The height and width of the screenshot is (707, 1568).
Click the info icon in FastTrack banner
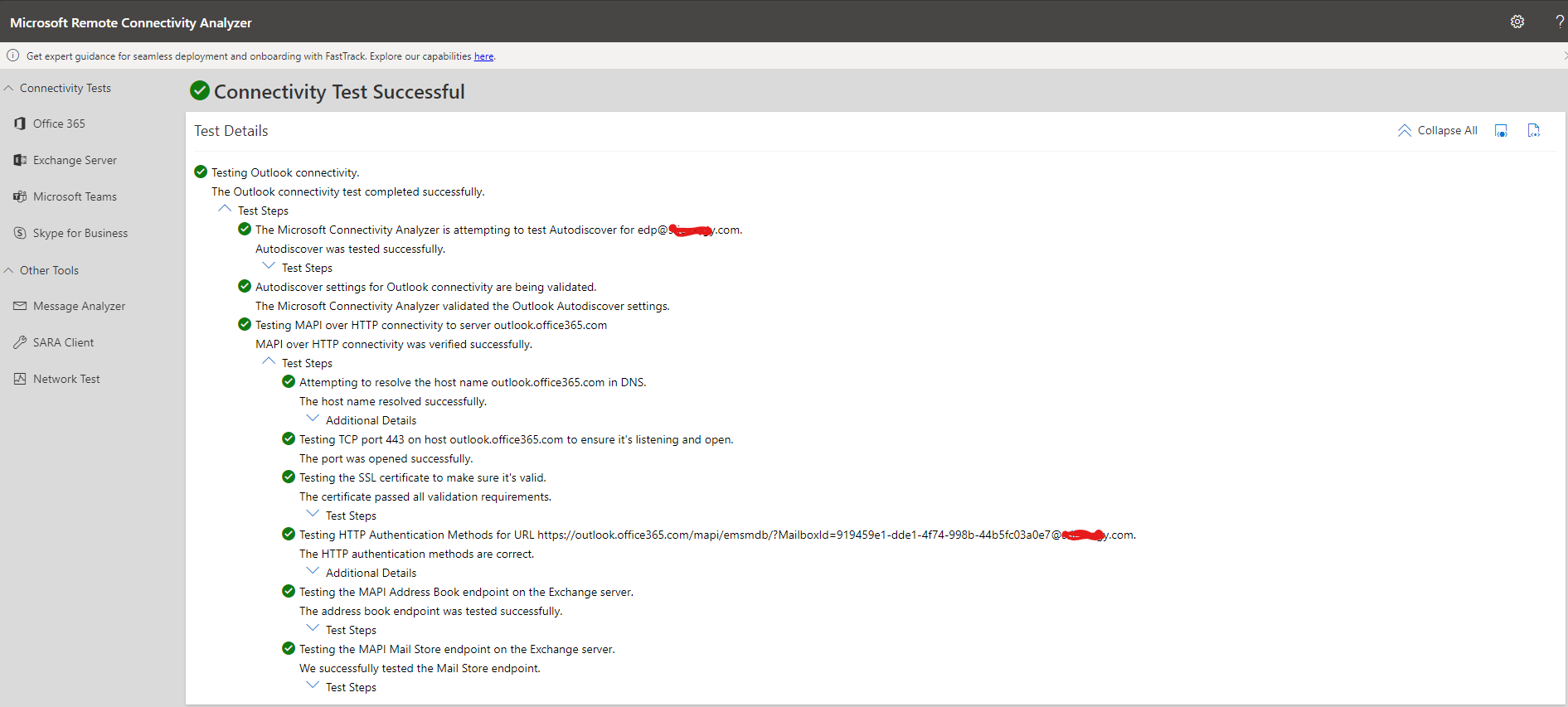12,56
